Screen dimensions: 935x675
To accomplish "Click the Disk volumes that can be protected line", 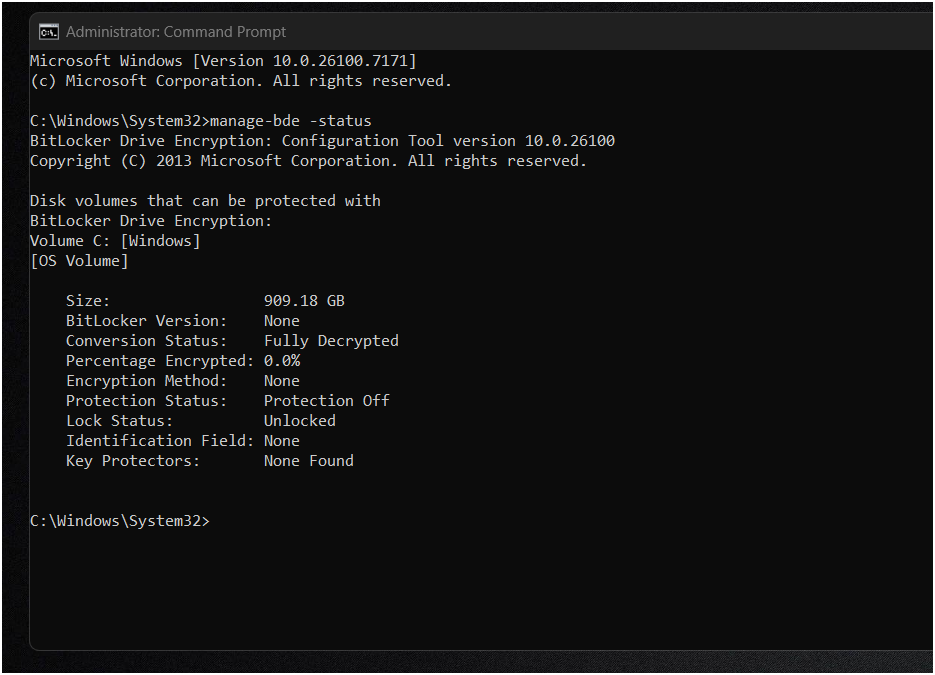I will point(205,201).
